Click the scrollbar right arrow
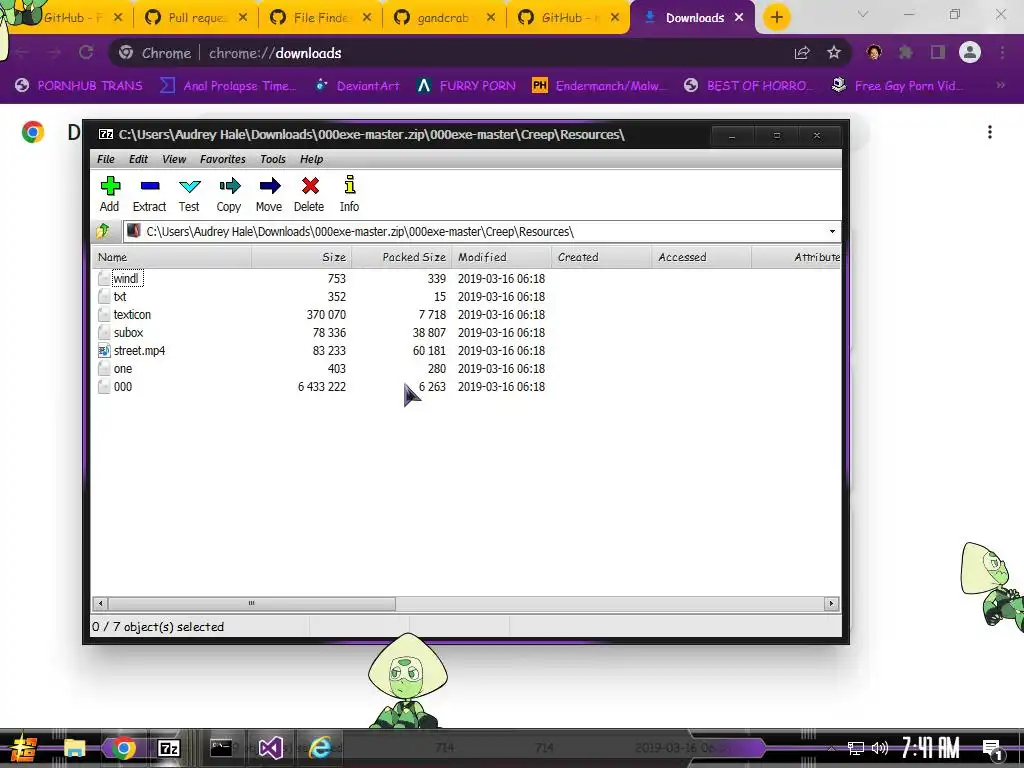This screenshot has height=768, width=1024. point(831,603)
